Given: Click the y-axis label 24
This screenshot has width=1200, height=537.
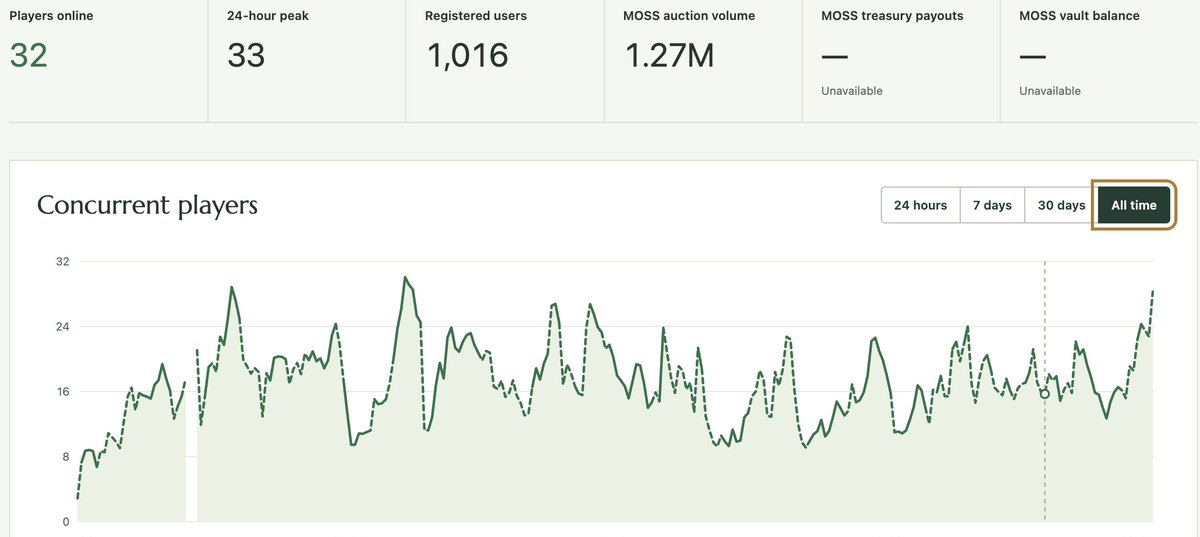Looking at the screenshot, I should 62,327.
